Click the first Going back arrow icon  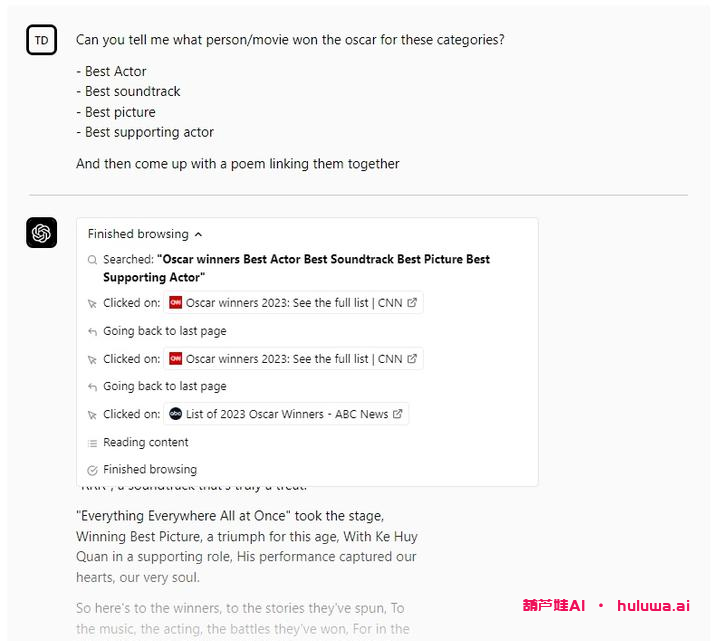(x=92, y=331)
